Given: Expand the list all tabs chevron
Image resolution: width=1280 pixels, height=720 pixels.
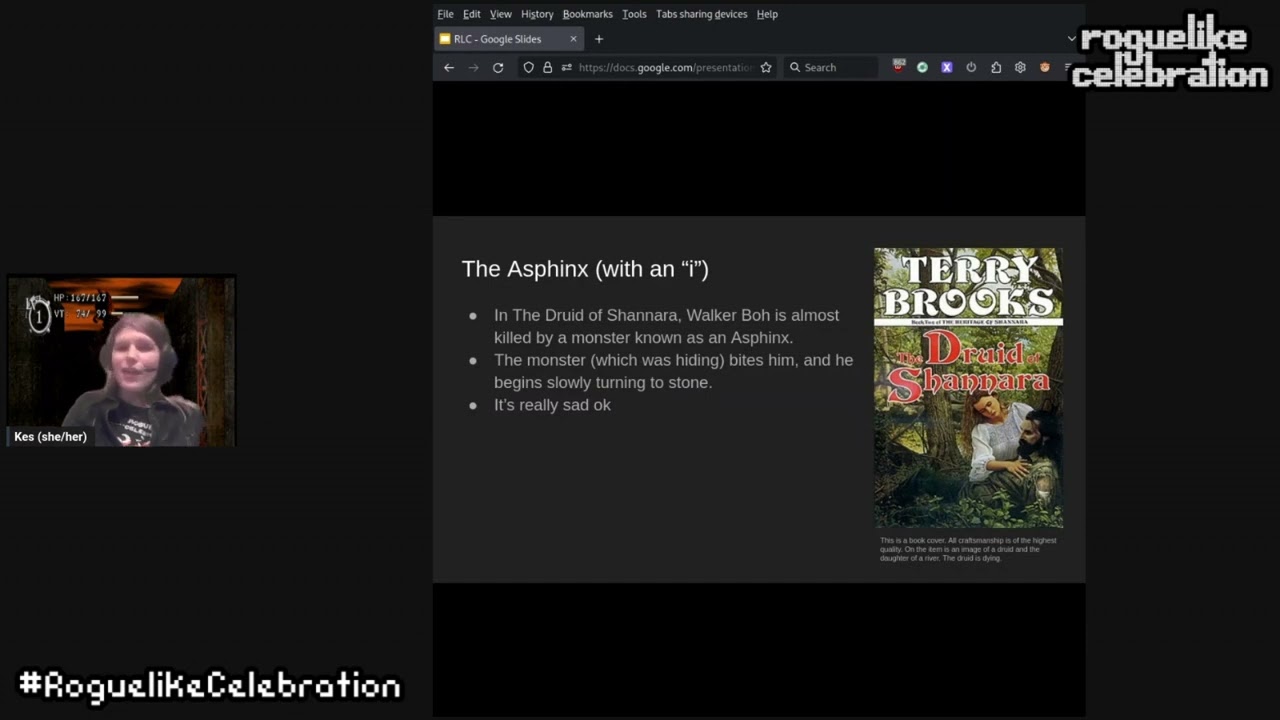Looking at the screenshot, I should point(1071,39).
